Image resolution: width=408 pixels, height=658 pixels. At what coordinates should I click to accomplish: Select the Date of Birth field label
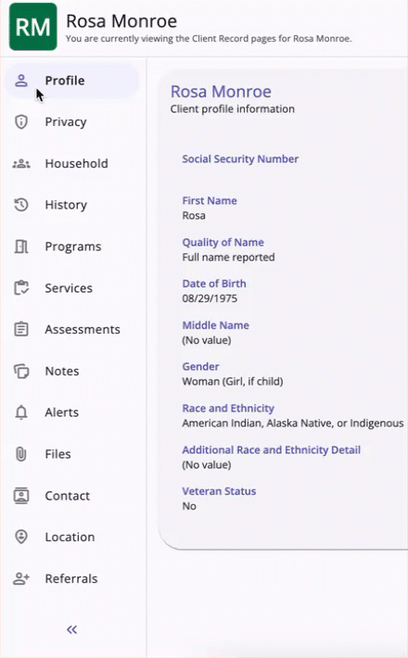click(x=214, y=283)
